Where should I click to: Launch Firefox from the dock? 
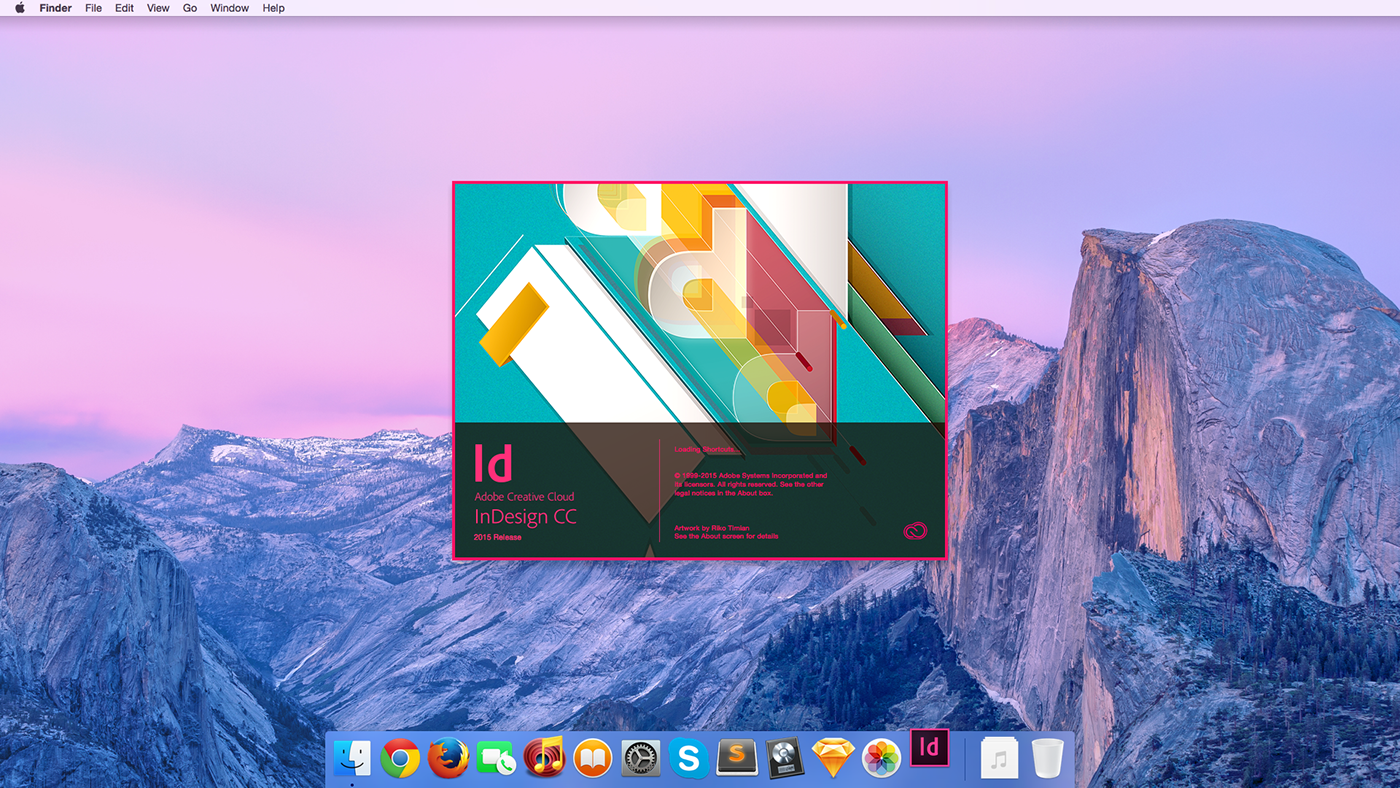coord(448,759)
